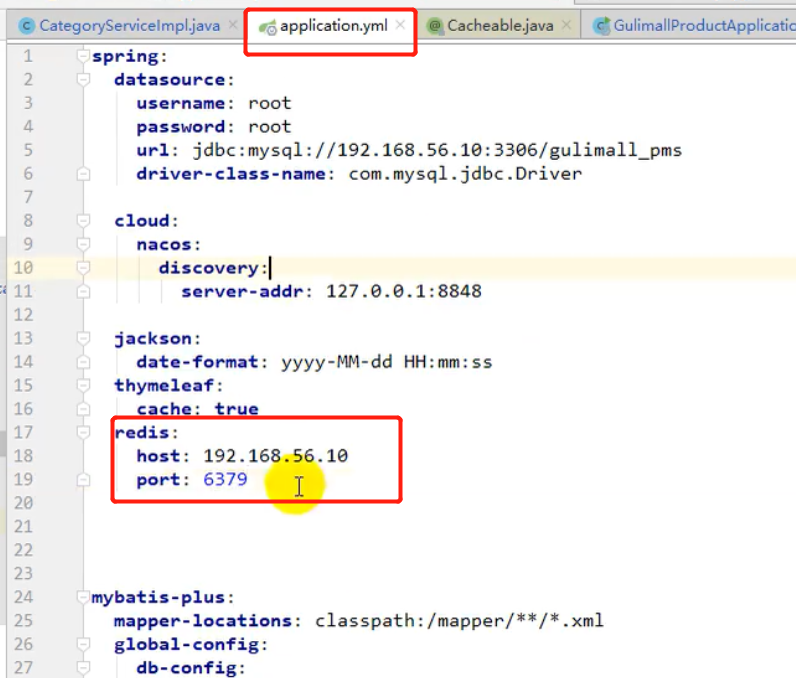Click fold end marker on cache: true line
The width and height of the screenshot is (796, 678).
[83, 409]
